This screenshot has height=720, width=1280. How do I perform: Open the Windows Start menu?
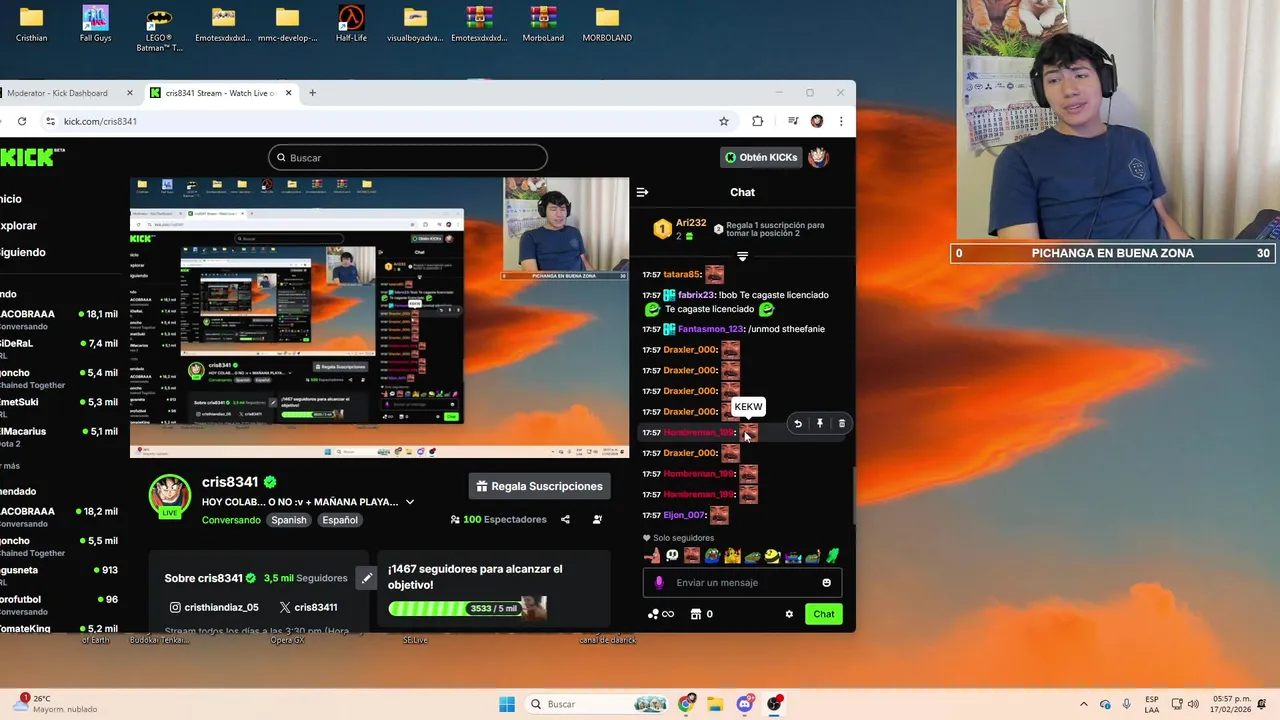coord(507,704)
